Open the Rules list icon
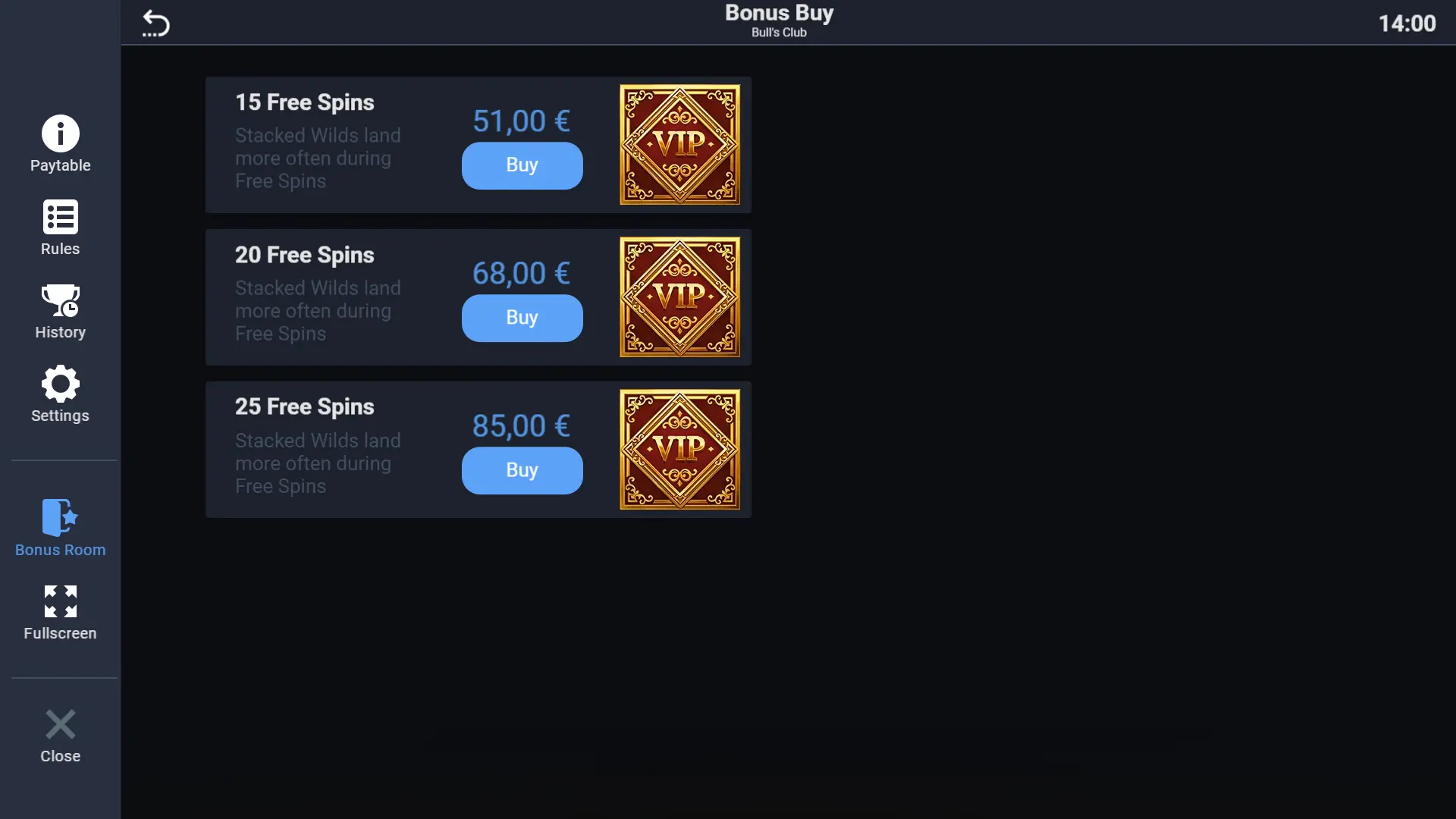 point(60,218)
